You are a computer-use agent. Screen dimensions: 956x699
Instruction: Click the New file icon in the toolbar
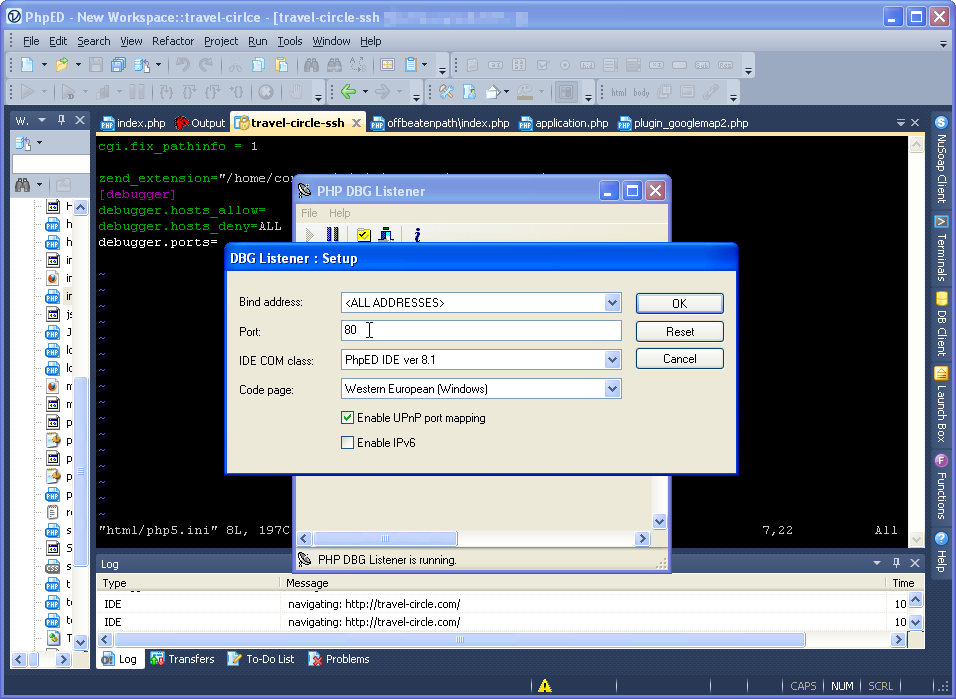(27, 65)
